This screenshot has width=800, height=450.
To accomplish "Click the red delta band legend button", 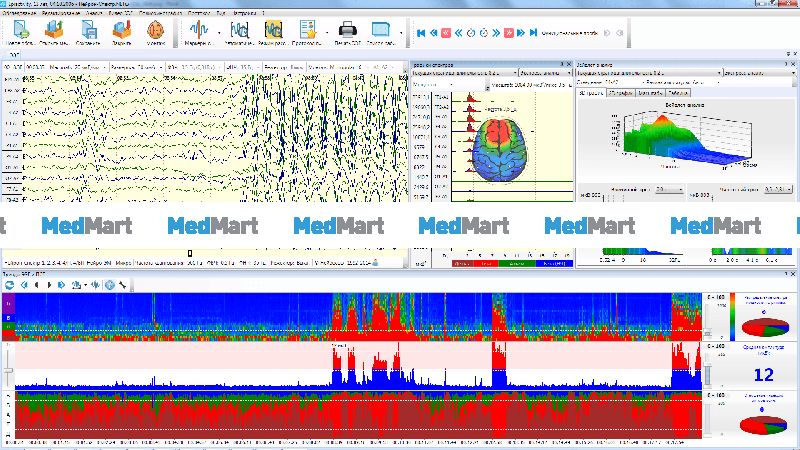I will coord(462,264).
